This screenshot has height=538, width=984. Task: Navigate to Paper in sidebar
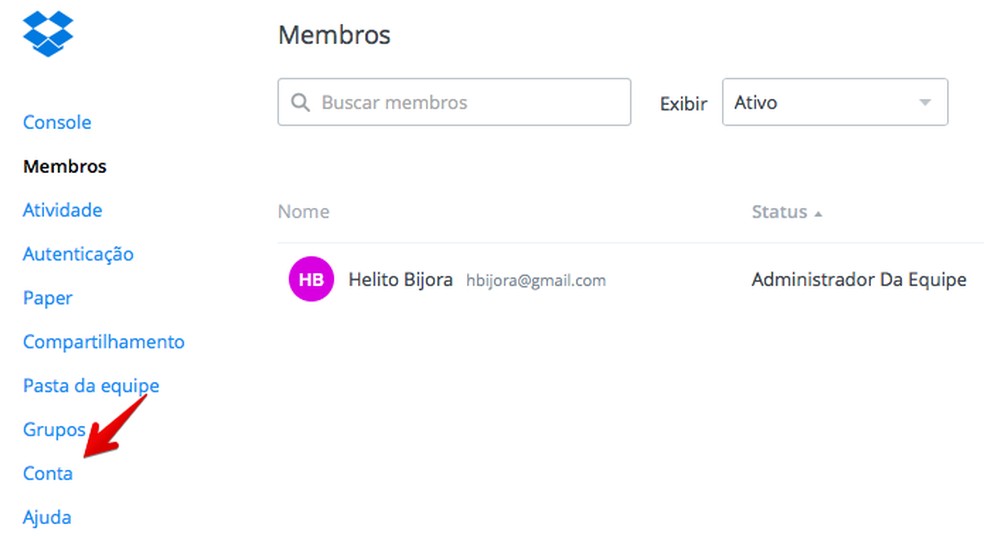[x=48, y=298]
